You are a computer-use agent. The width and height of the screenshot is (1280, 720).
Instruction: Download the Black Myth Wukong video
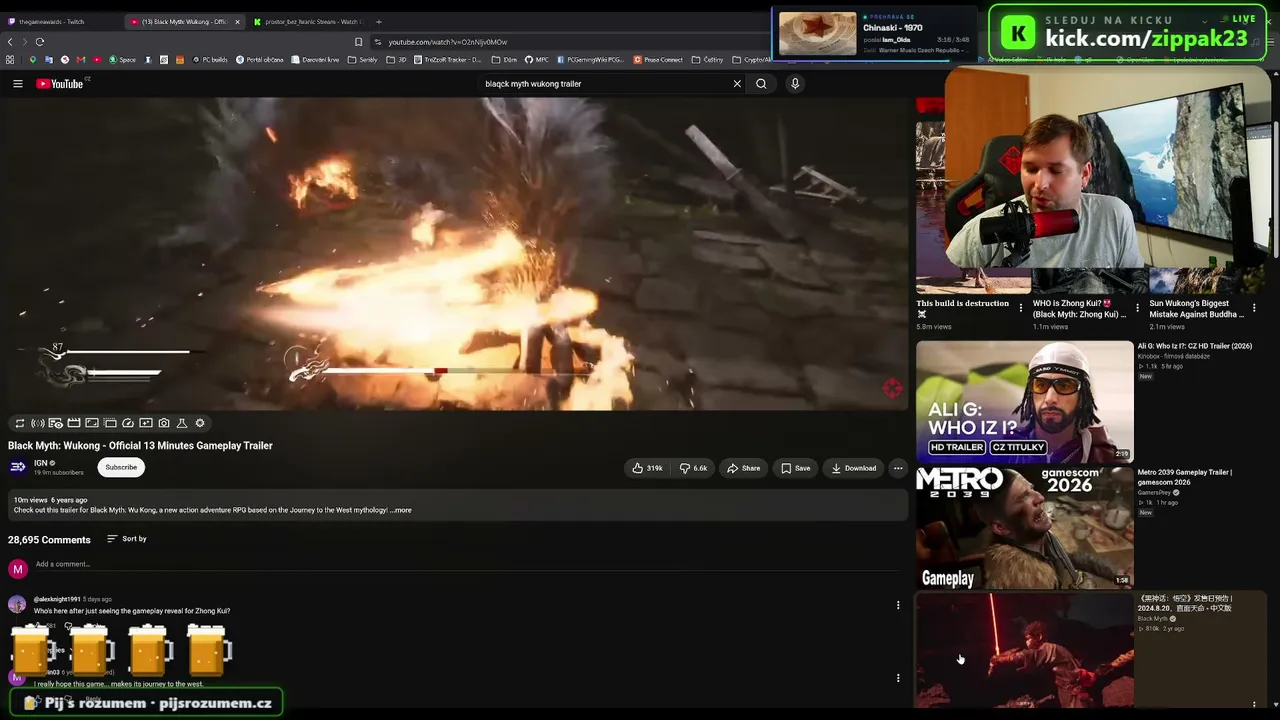click(x=853, y=468)
